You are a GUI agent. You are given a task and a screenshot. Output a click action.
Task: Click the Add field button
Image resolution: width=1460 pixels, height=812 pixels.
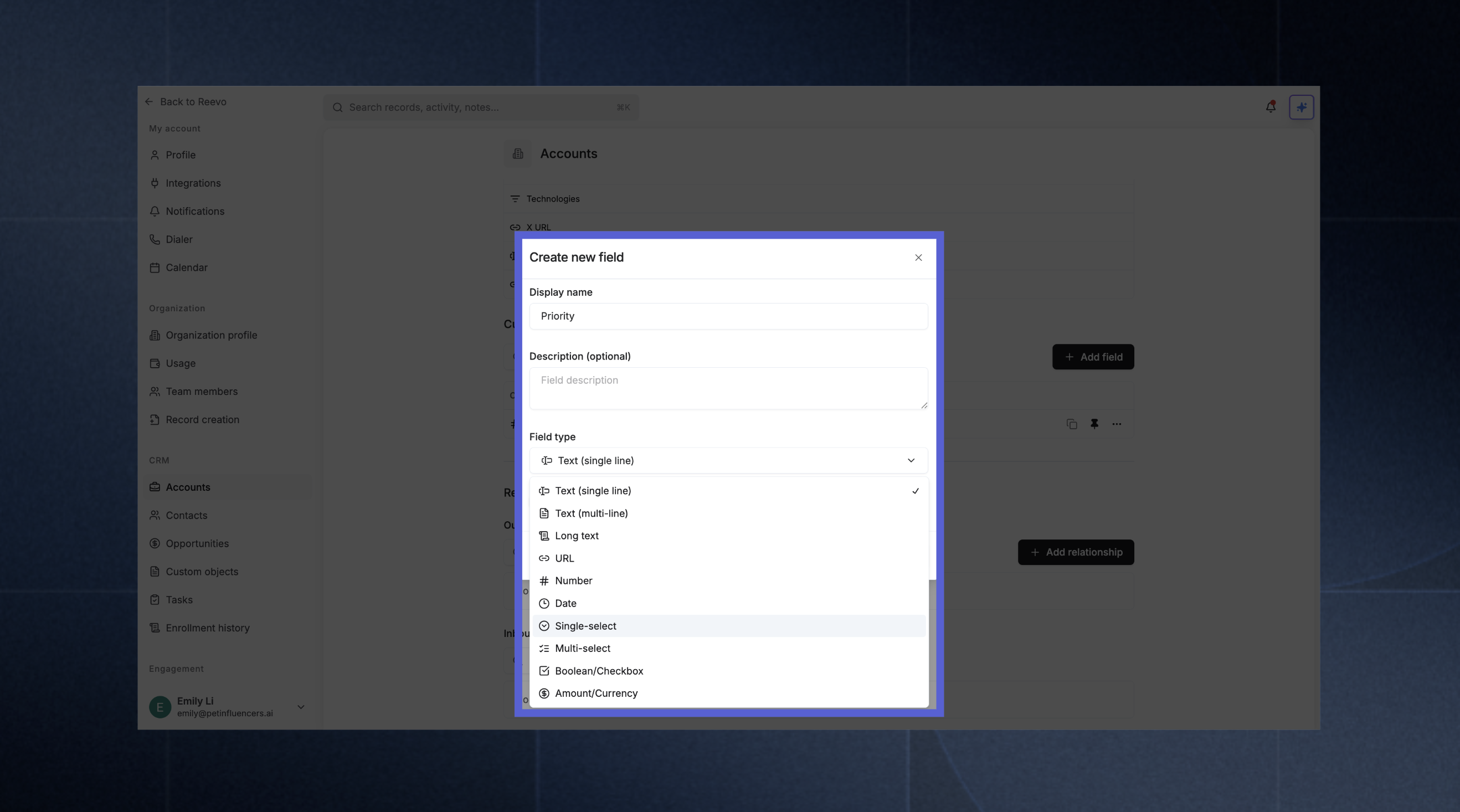[1093, 357]
